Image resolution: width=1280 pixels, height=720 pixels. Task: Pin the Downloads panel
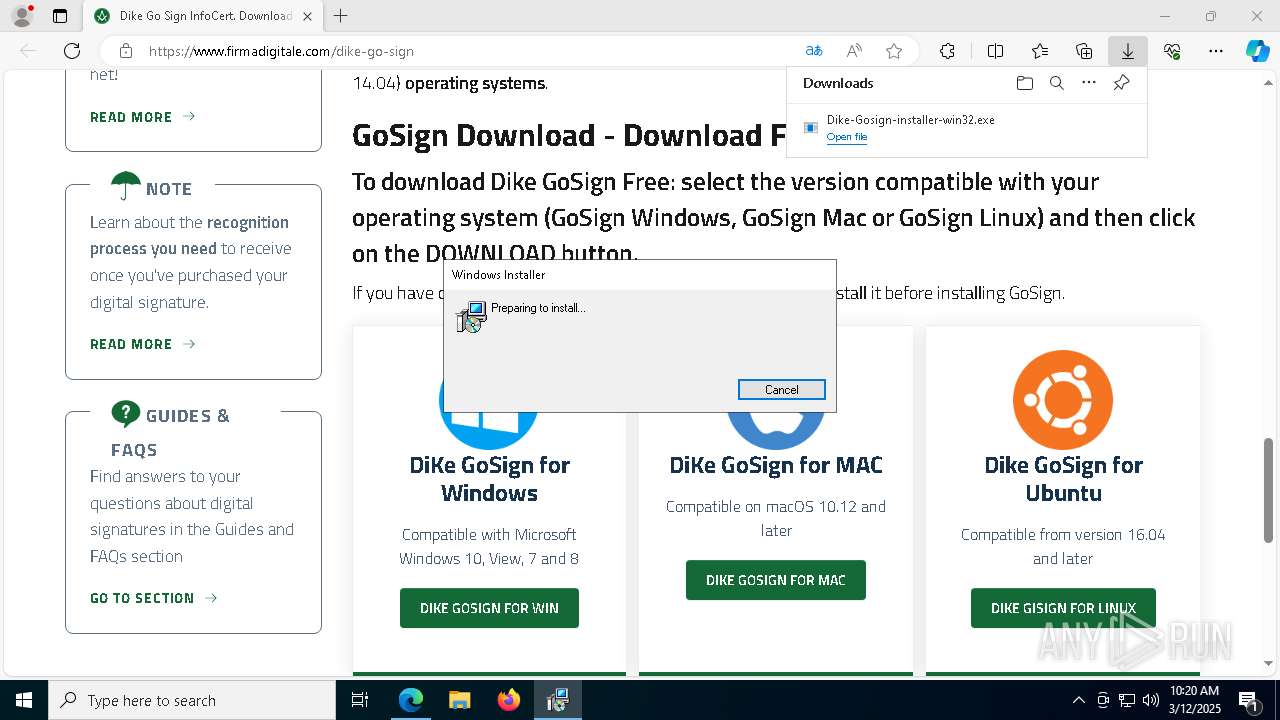1121,83
